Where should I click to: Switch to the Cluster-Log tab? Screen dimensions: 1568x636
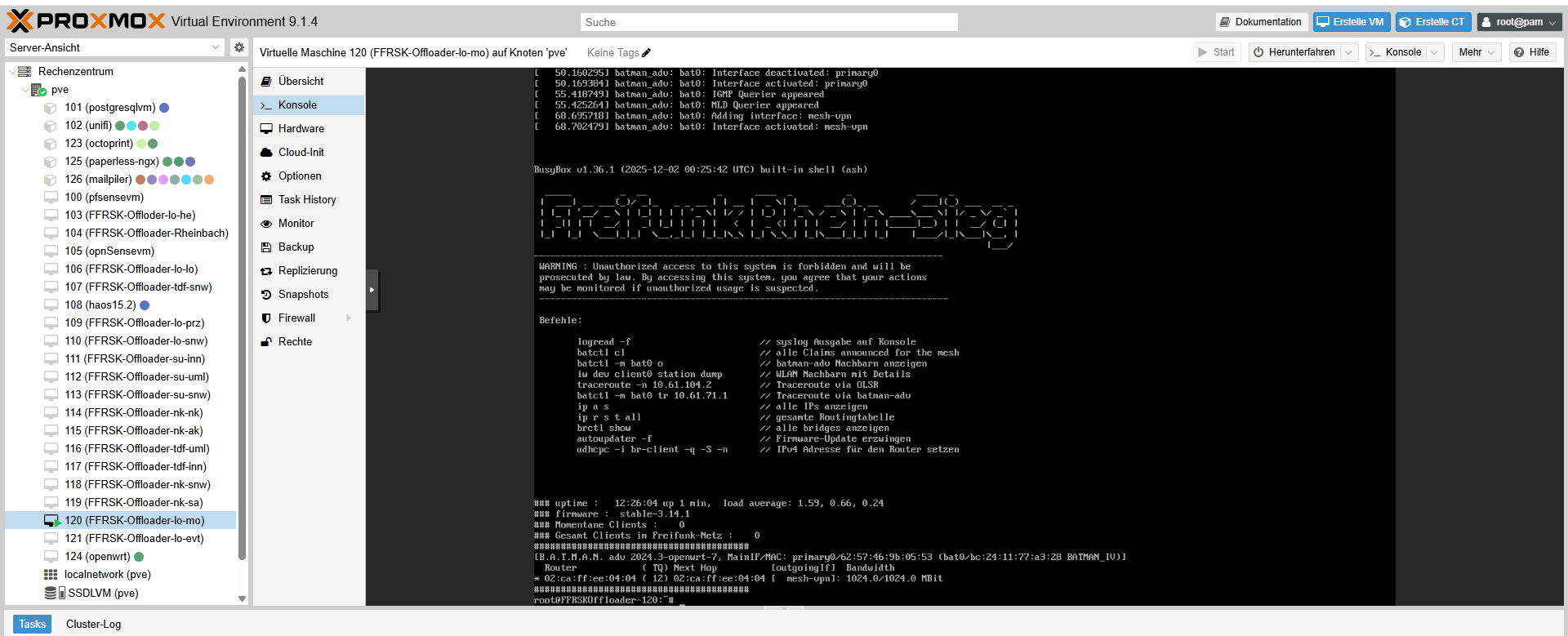tap(93, 624)
